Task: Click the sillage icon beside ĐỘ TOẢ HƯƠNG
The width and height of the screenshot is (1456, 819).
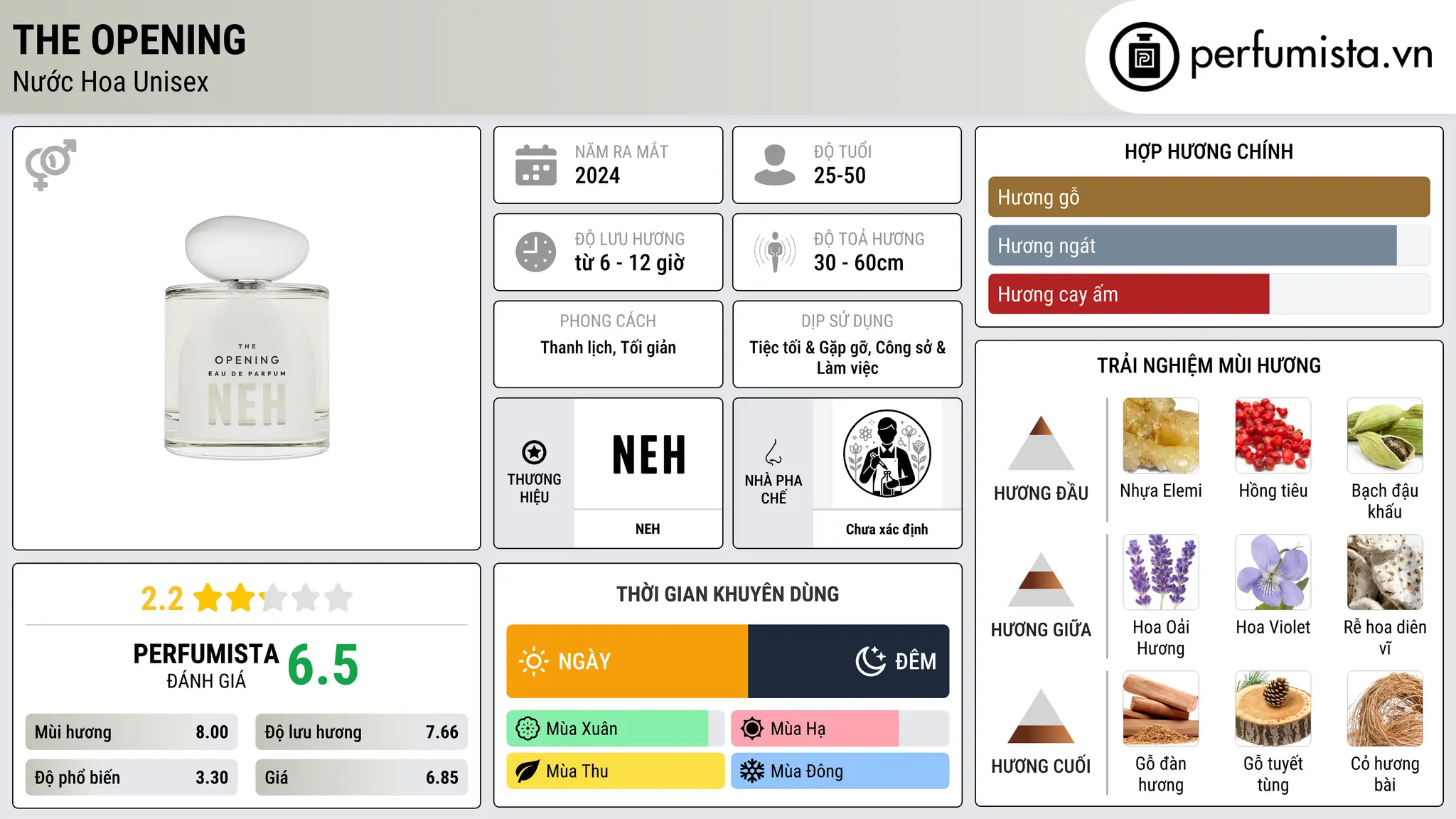Action: tap(775, 252)
